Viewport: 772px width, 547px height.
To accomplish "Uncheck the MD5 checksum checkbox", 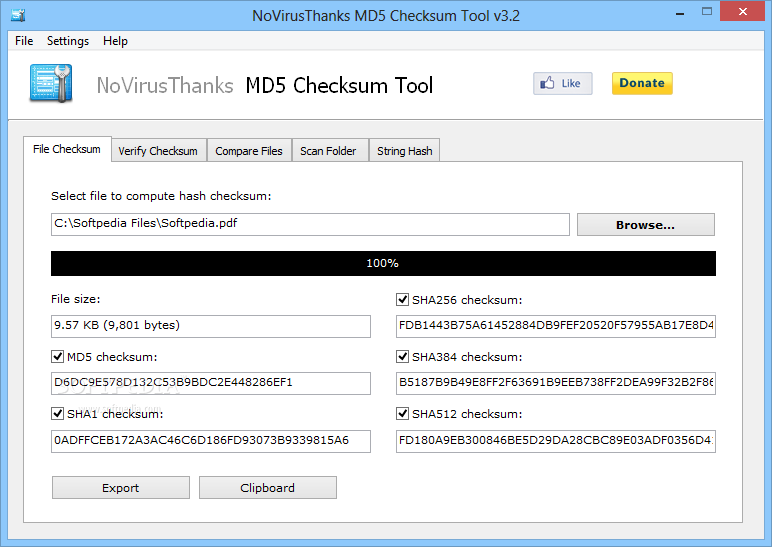I will (x=58, y=356).
